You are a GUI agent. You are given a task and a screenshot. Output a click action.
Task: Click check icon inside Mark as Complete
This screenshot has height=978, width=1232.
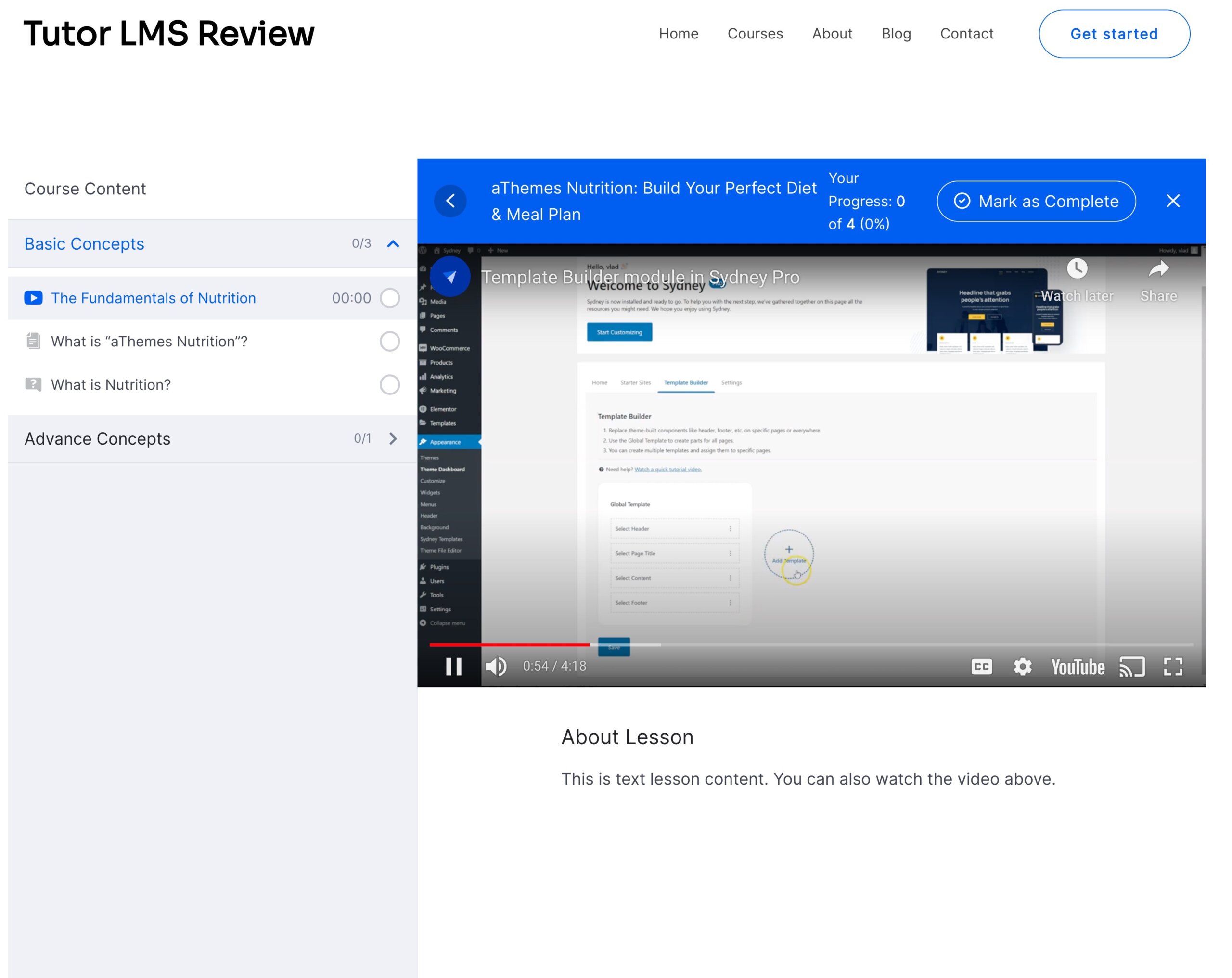click(962, 201)
